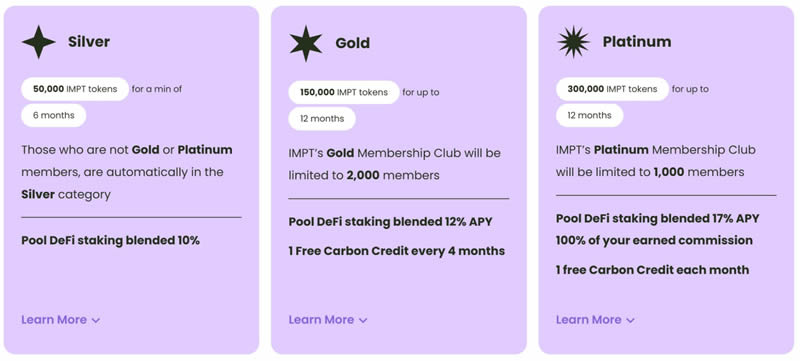Expand Learn More in the Platinum card
Screen dimensions: 800x361
point(595,320)
